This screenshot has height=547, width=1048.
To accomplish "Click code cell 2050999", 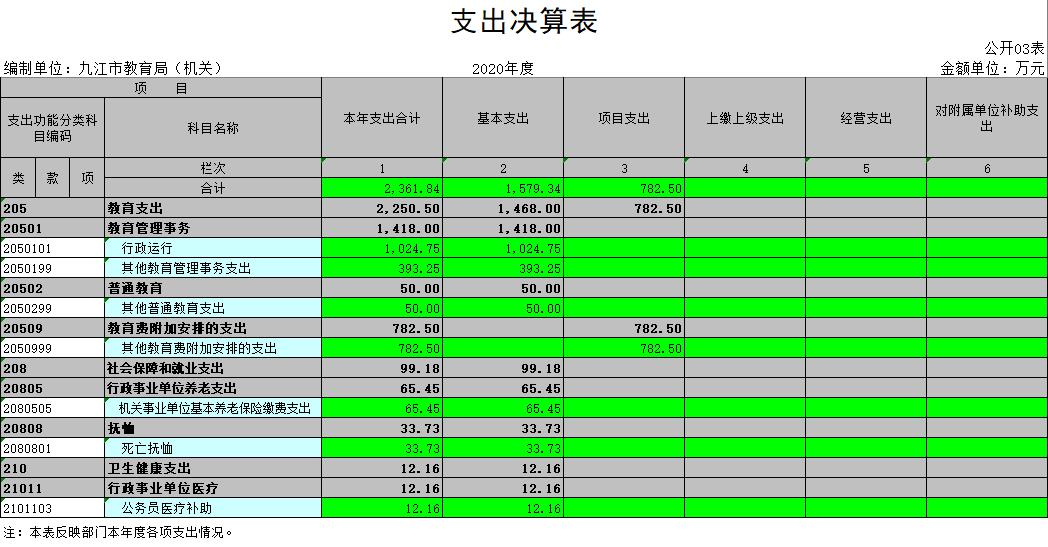I will tap(52, 348).
